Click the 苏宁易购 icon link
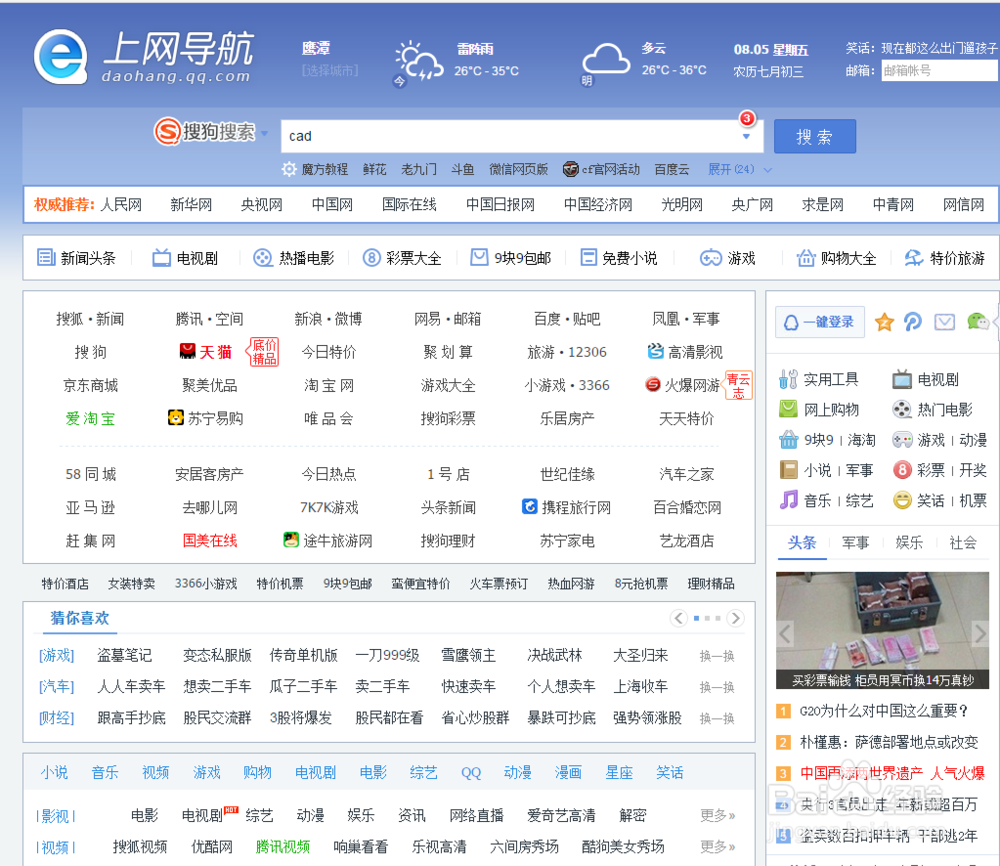 [x=175, y=418]
